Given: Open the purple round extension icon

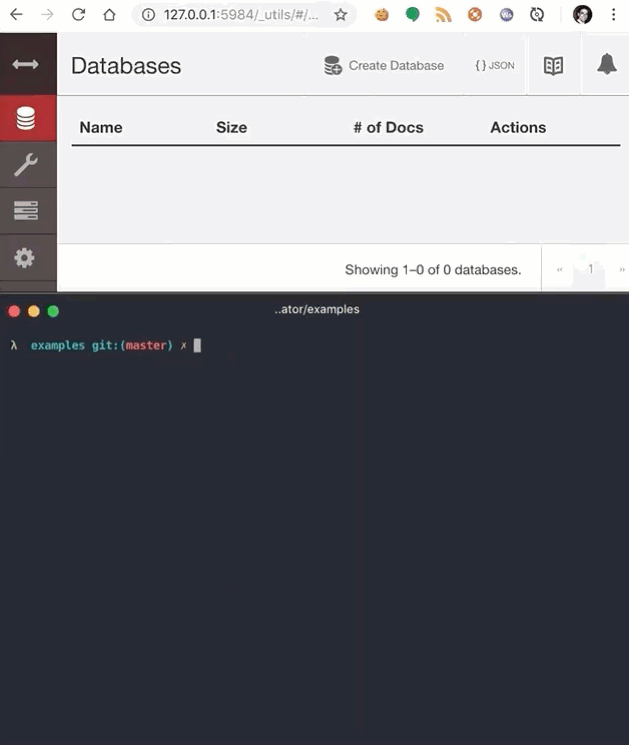Looking at the screenshot, I should tap(506, 15).
